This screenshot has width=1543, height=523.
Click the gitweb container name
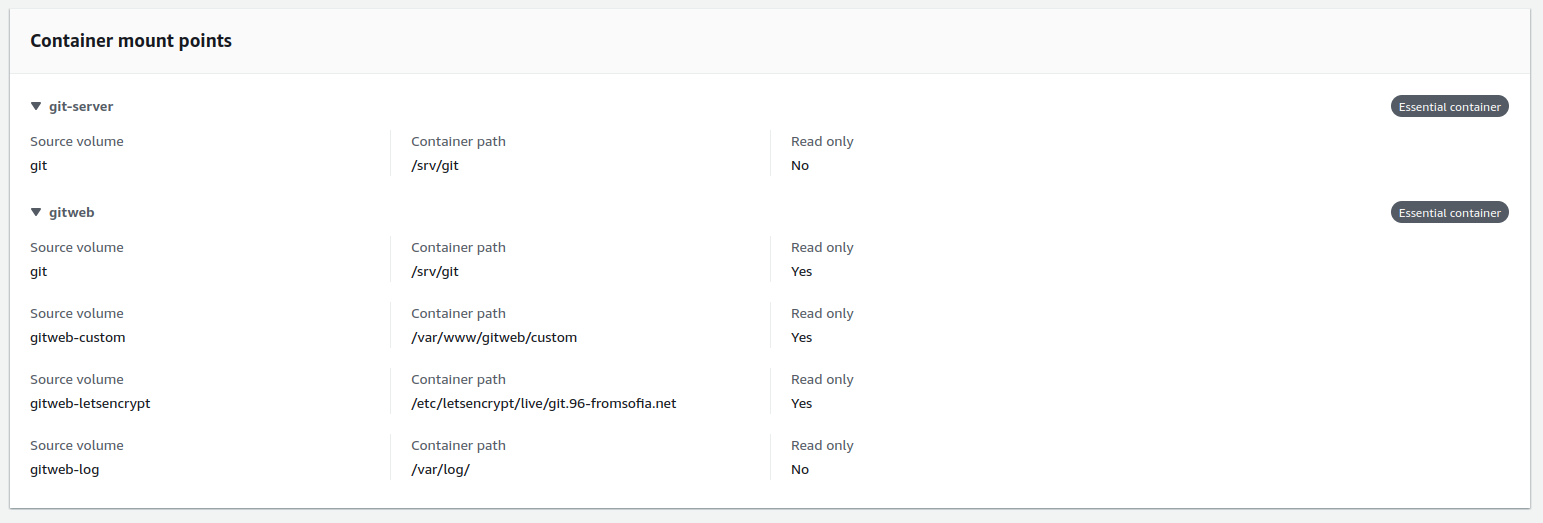[72, 212]
